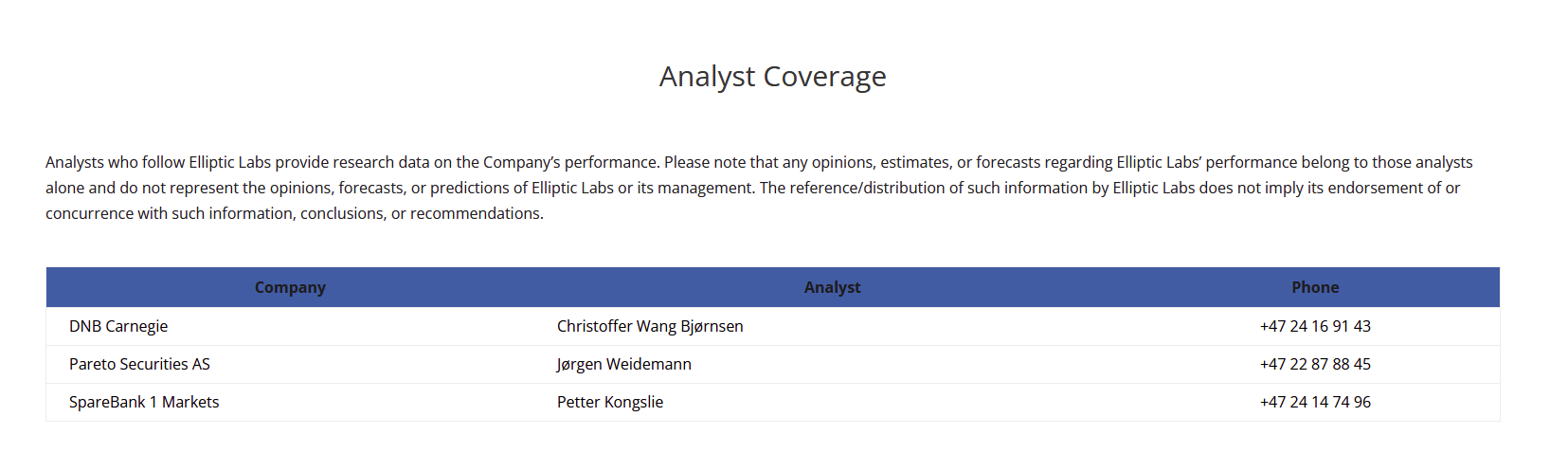Viewport: 1568px width, 471px height.
Task: Click phone number +47 24 14 74 96
Action: tap(1315, 402)
